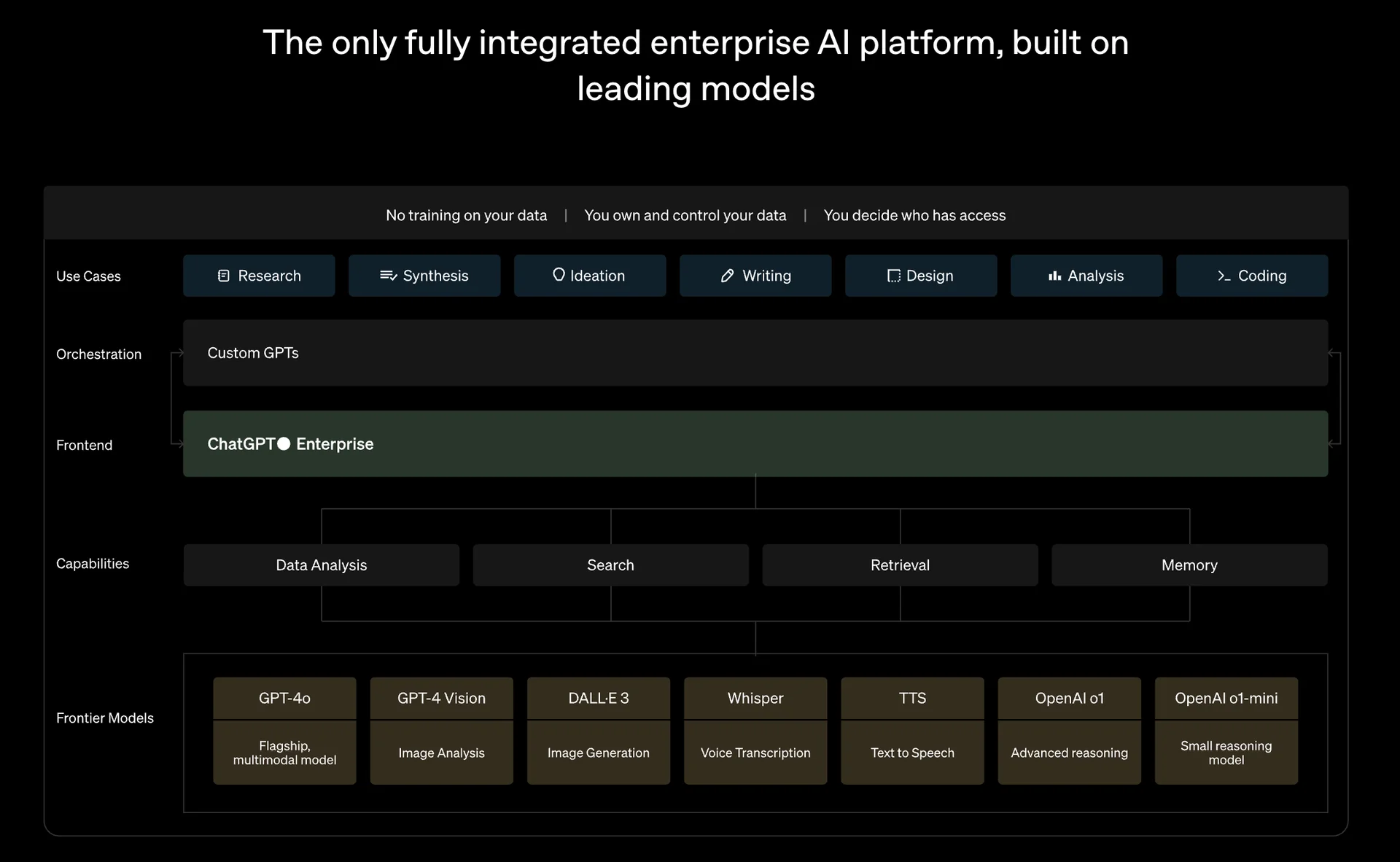The width and height of the screenshot is (1400, 862).
Task: Select the Research document icon
Action: tap(223, 276)
